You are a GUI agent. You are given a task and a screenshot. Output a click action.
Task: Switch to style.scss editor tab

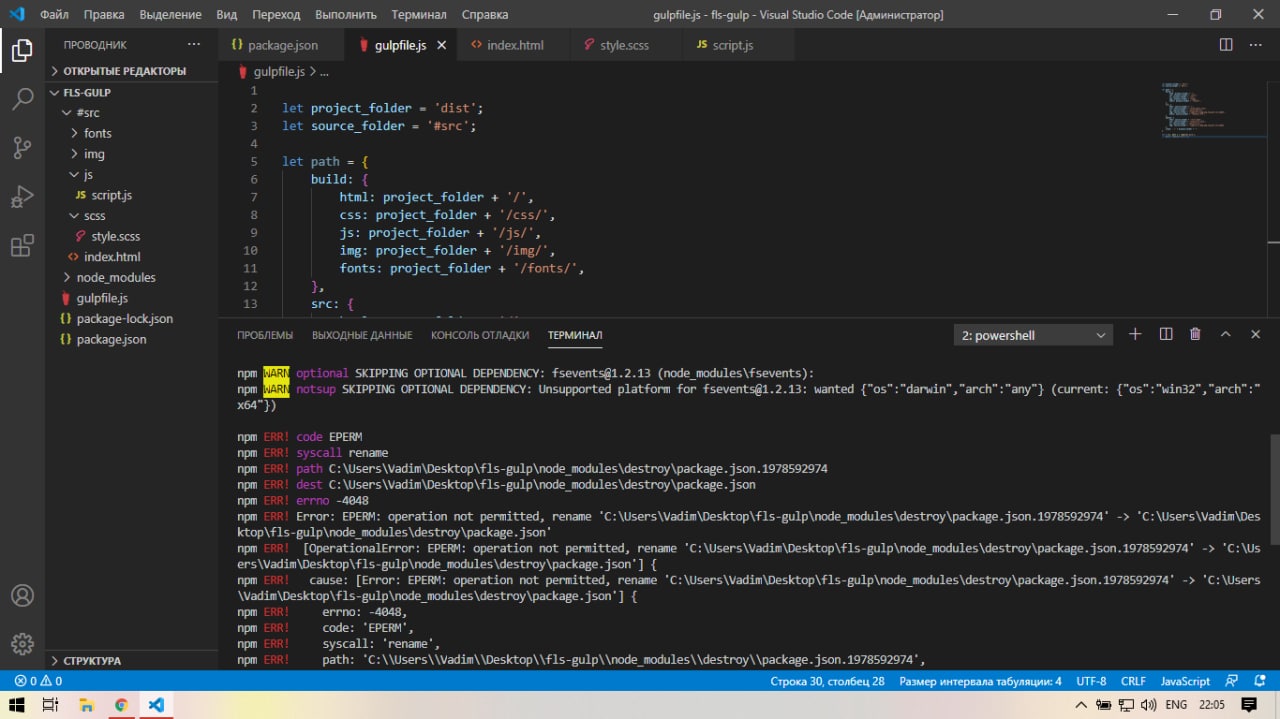(624, 45)
